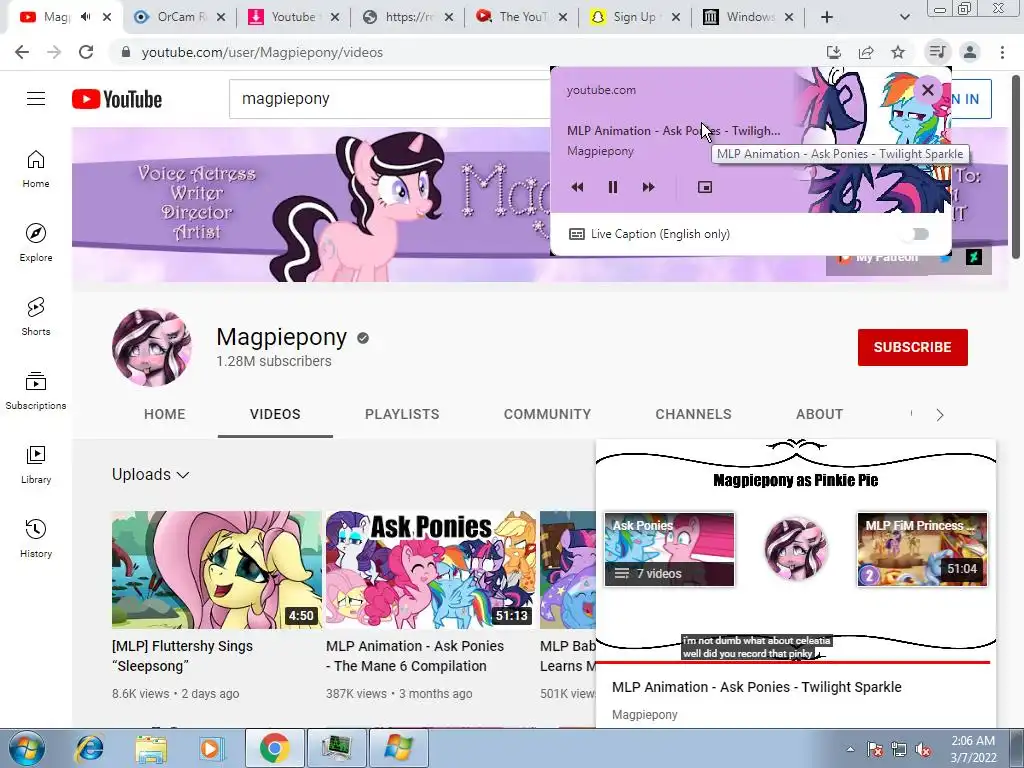This screenshot has width=1024, height=768.
Task: Open the Chrome profile icon
Action: 970,52
